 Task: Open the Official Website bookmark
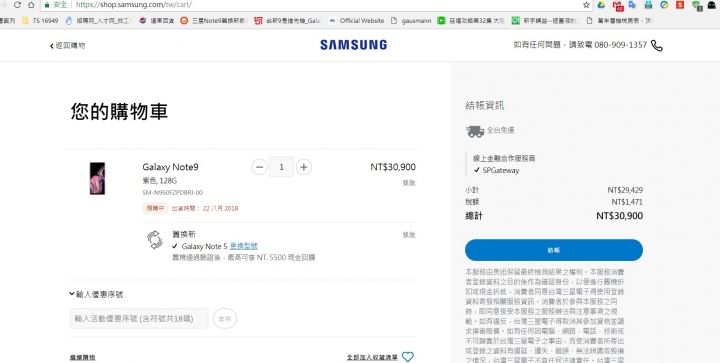(356, 21)
